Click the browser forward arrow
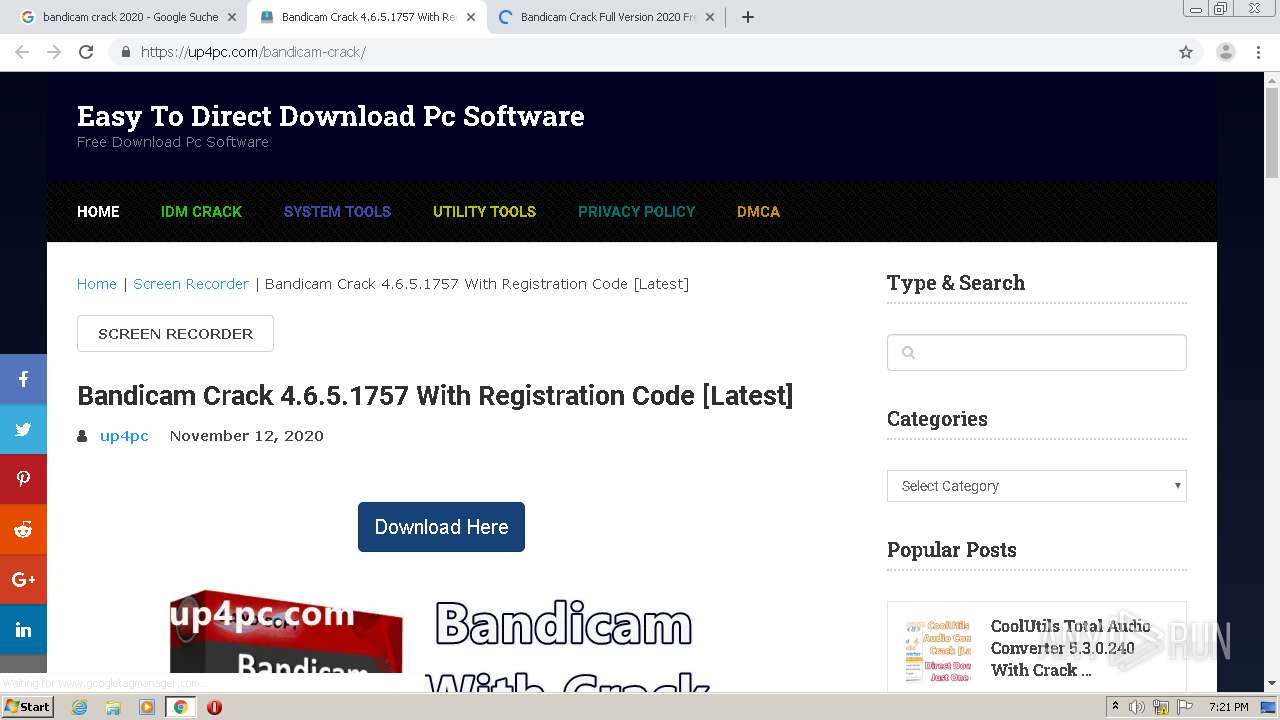The image size is (1280, 720). 54,52
